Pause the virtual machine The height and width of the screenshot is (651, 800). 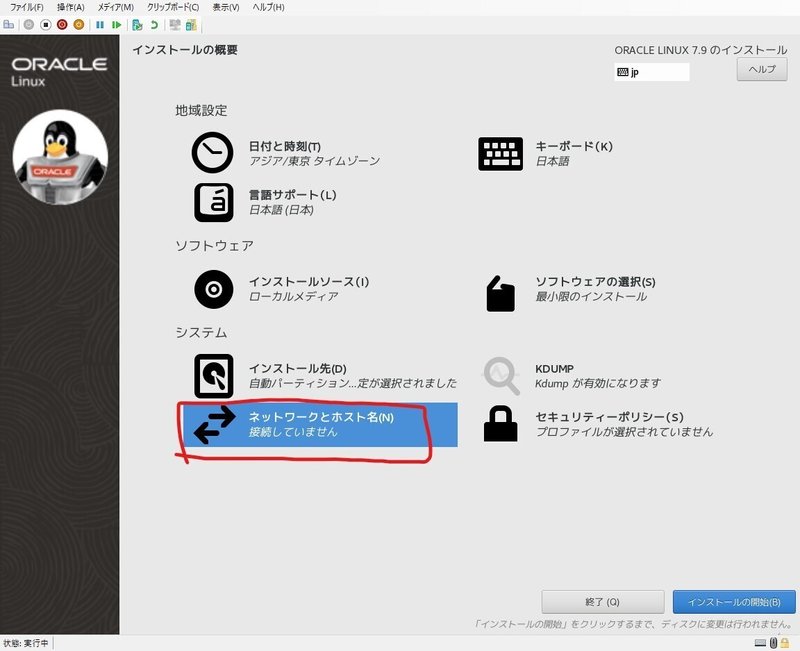click(x=100, y=24)
